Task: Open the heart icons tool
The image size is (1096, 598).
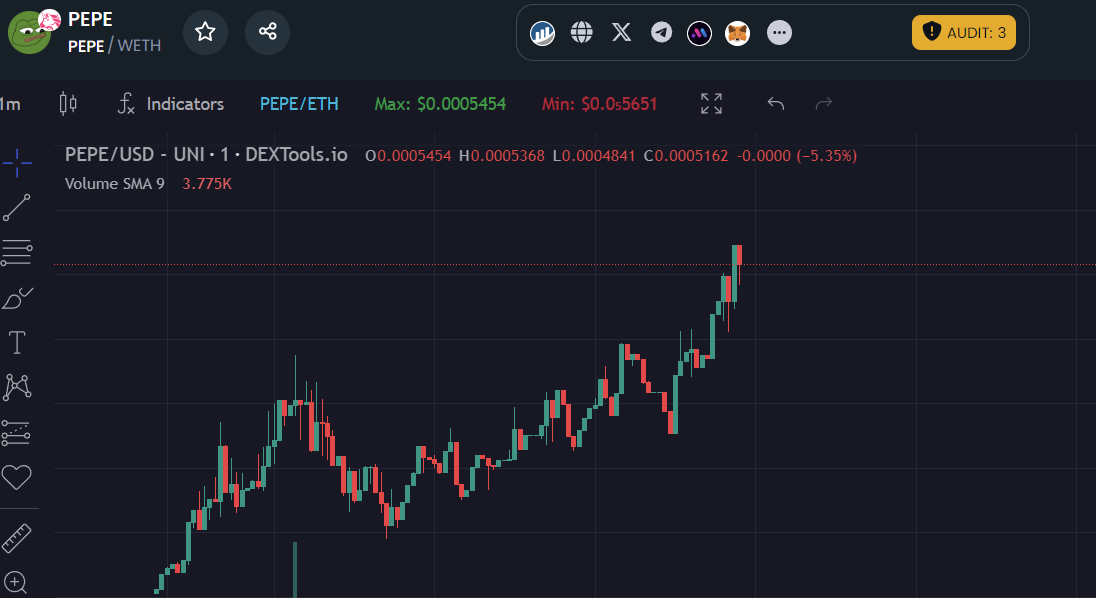Action: [x=17, y=477]
